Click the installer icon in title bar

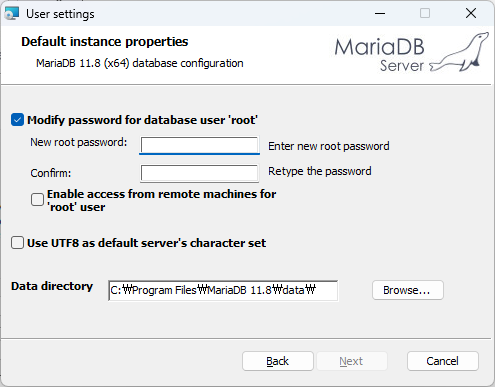click(12, 14)
